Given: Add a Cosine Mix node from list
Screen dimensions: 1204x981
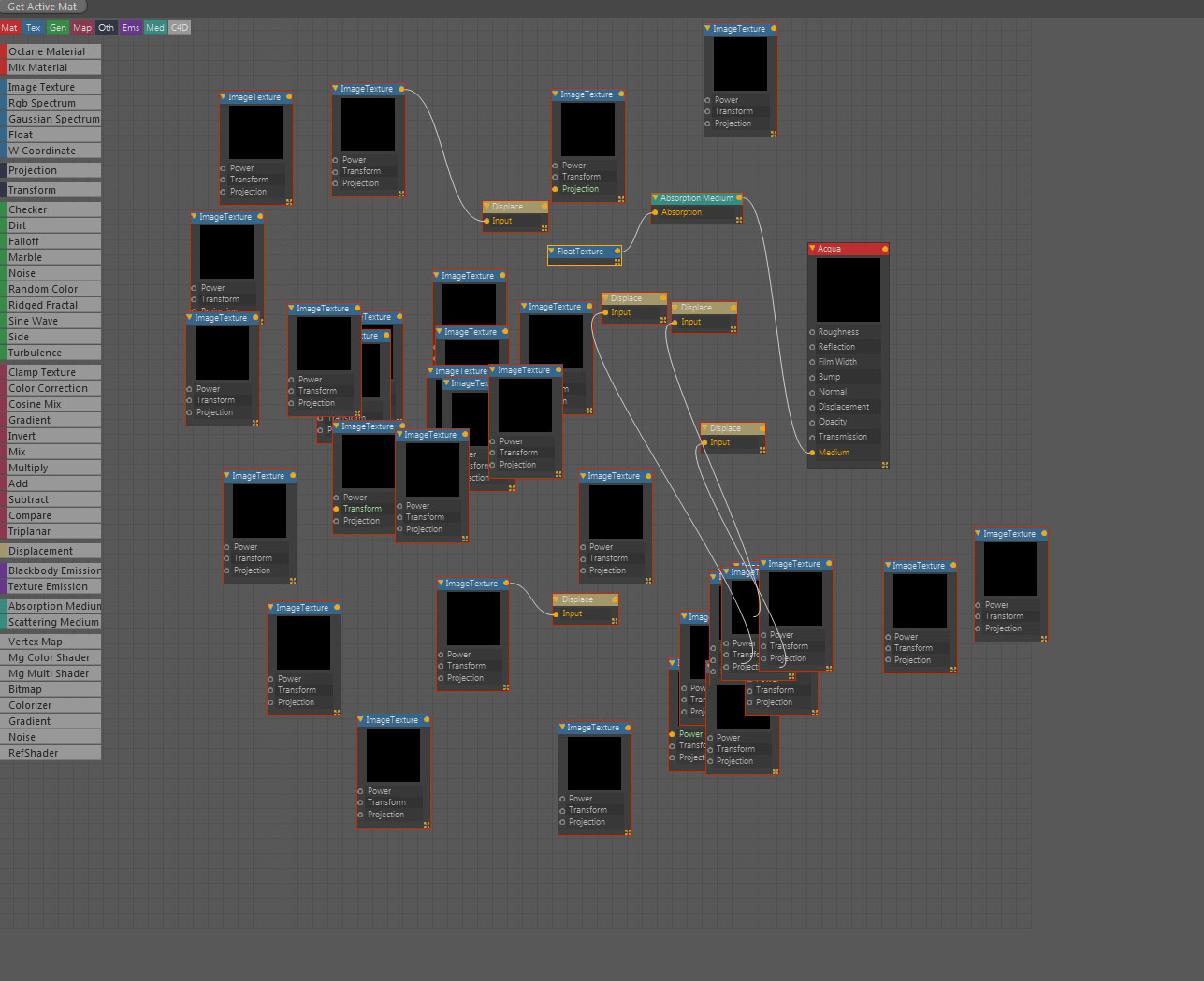Looking at the screenshot, I should pyautogui.click(x=51, y=404).
